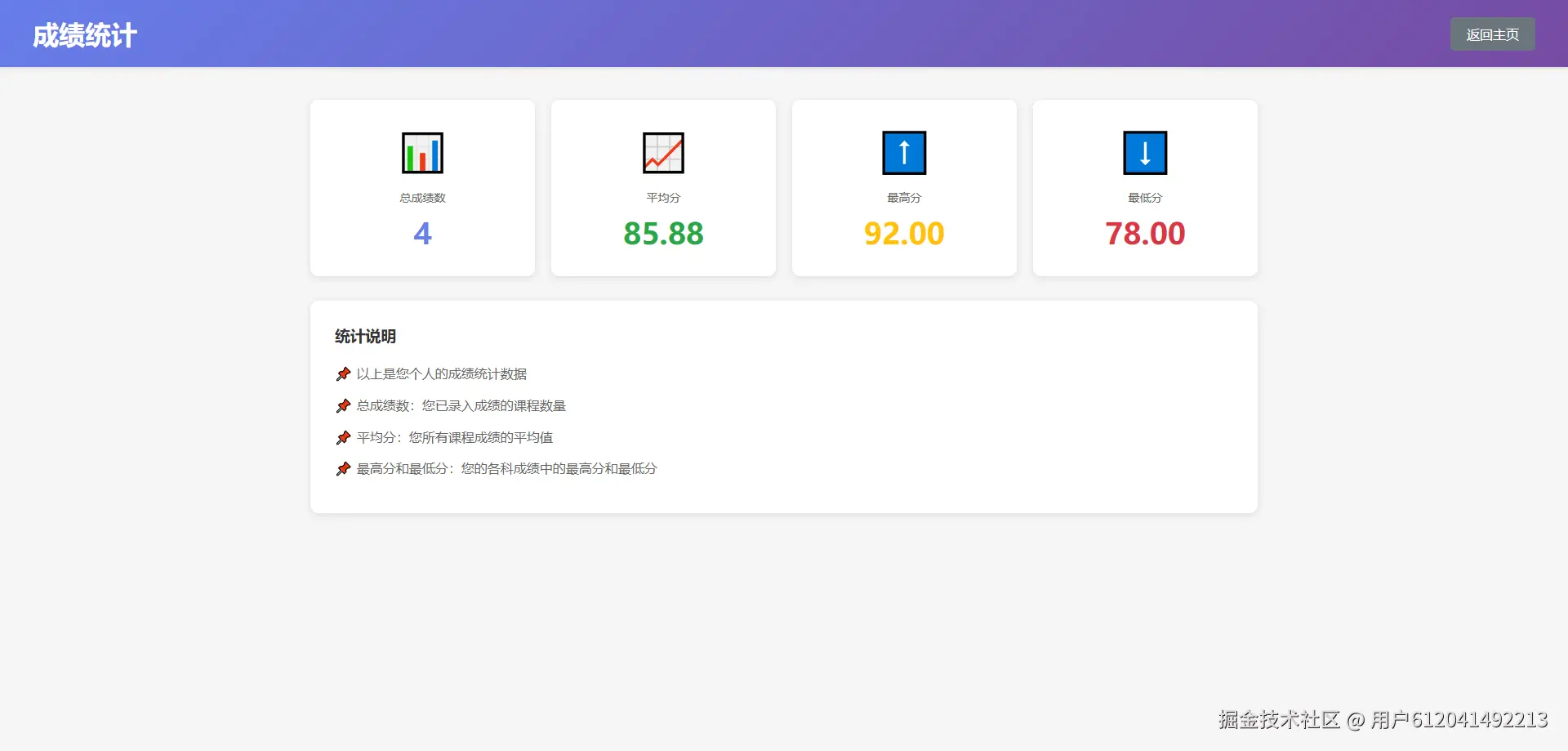Click the 平均分 card label
This screenshot has height=751, width=1568.
[663, 198]
